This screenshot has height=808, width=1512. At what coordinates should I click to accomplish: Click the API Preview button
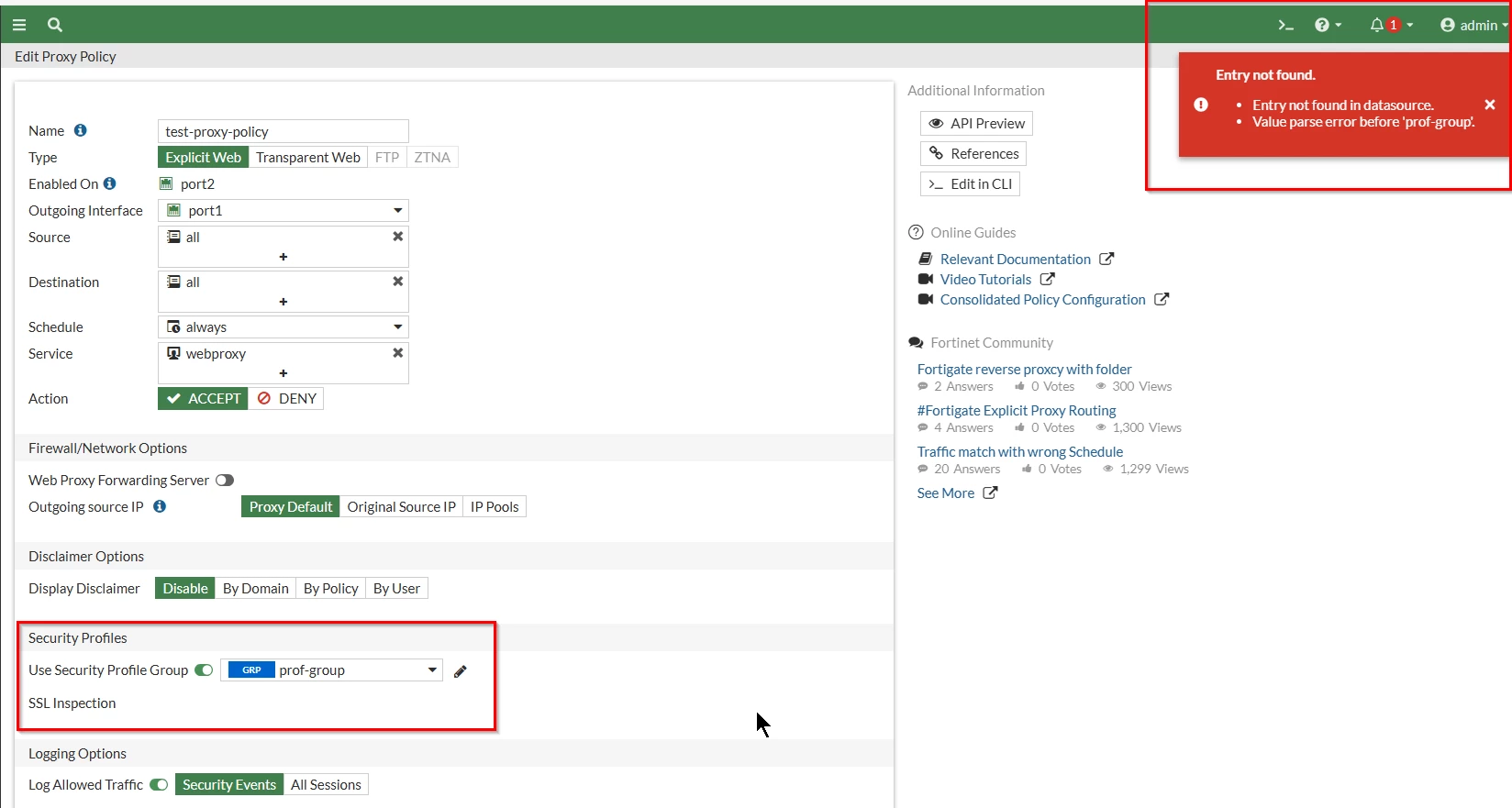coord(976,123)
